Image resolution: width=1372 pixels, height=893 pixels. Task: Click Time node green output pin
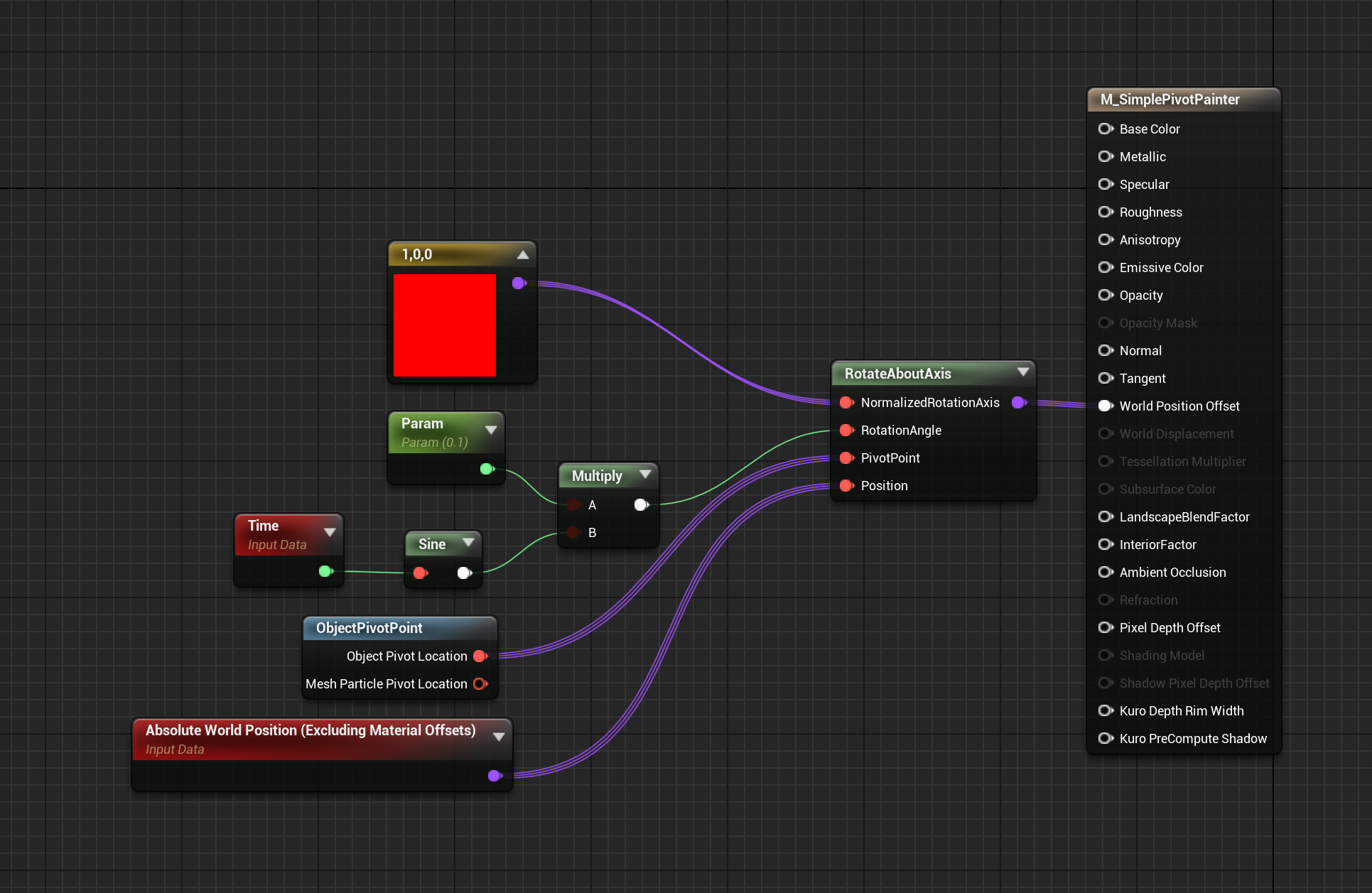point(325,571)
